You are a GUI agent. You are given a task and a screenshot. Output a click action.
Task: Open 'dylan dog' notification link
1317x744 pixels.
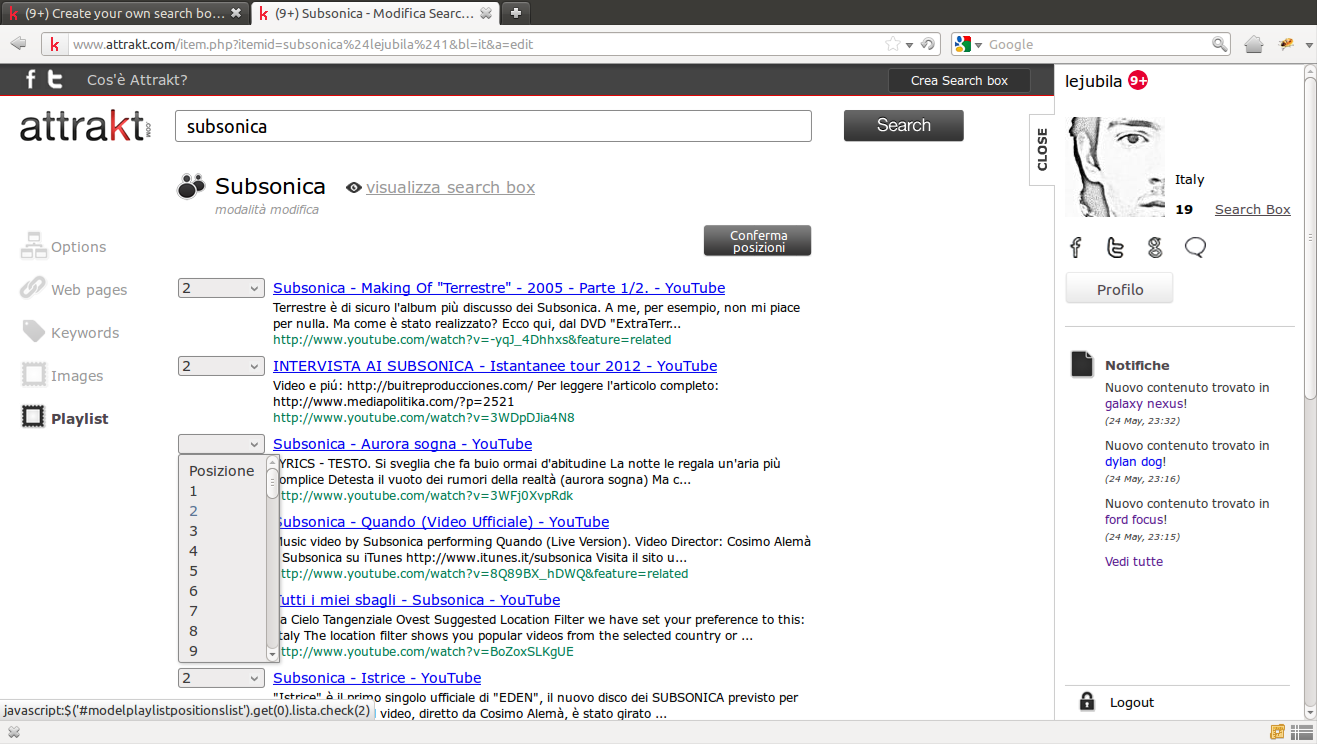[1134, 462]
